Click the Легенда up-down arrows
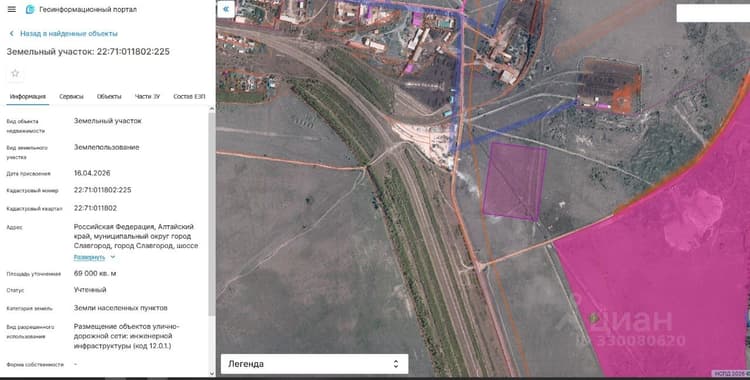 (x=396, y=364)
